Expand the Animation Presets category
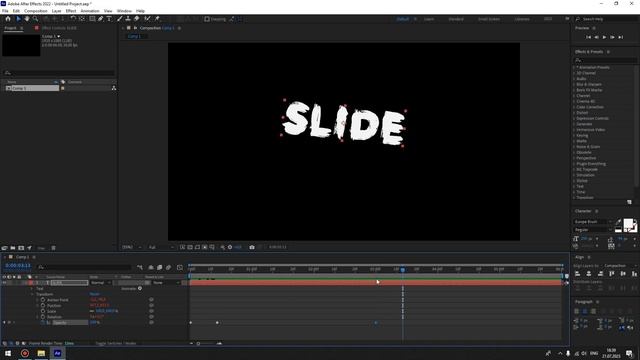This screenshot has width=640, height=360. tap(592, 67)
